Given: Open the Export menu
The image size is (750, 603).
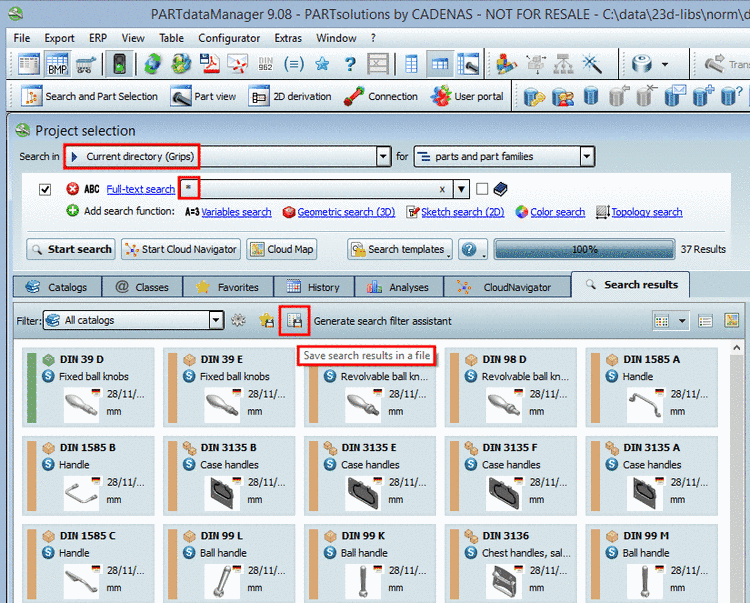Looking at the screenshot, I should pyautogui.click(x=59, y=38).
